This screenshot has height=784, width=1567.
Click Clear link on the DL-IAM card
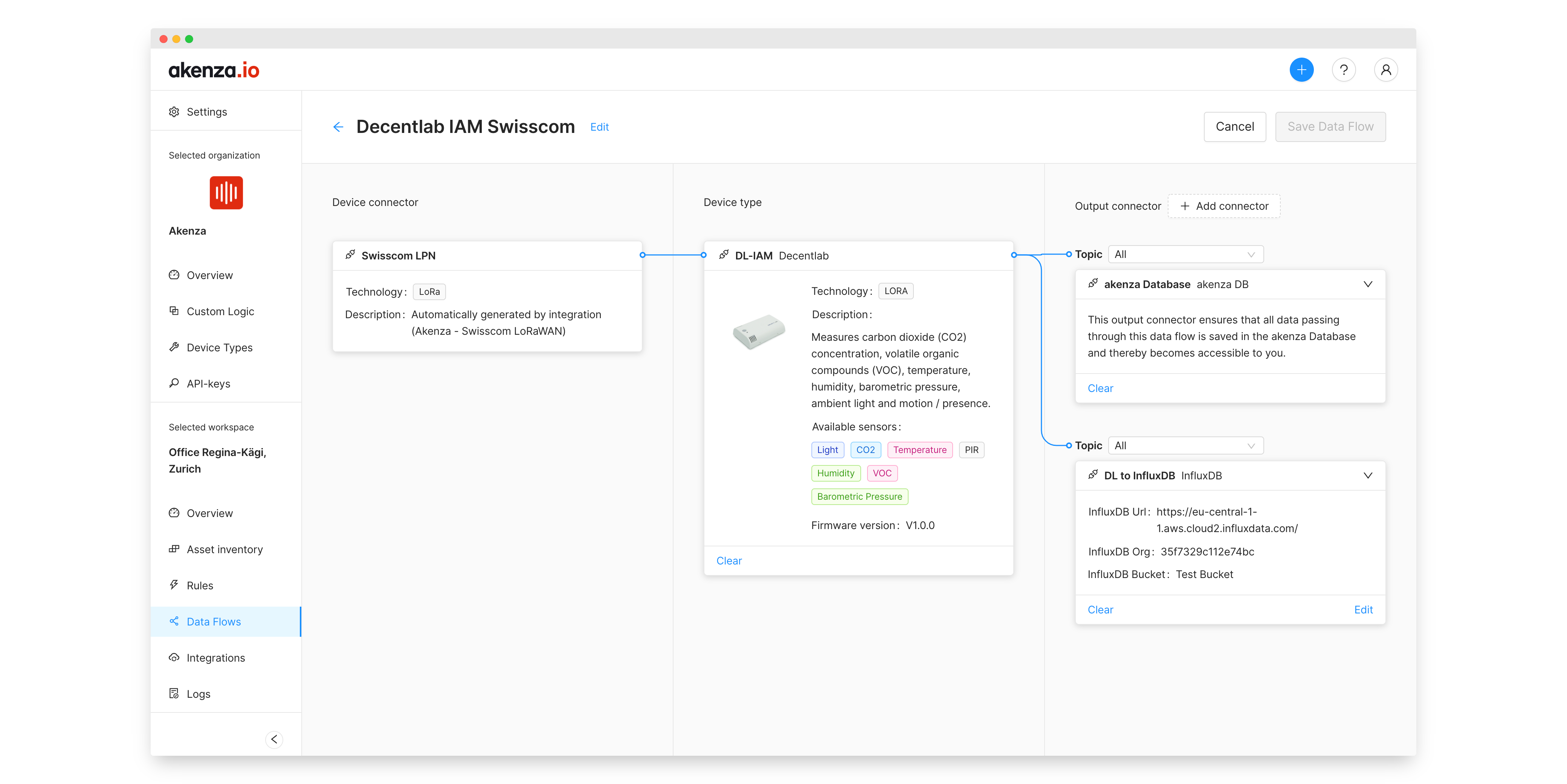(729, 561)
